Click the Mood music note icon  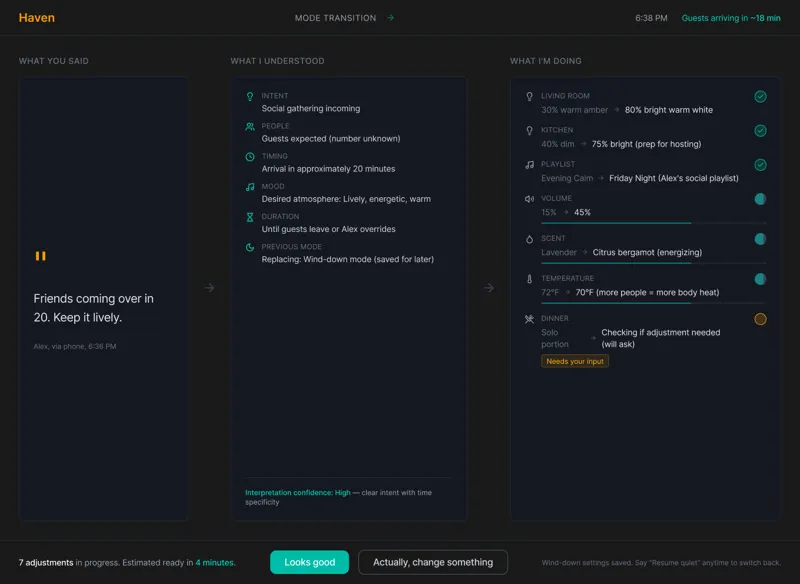pyautogui.click(x=250, y=187)
